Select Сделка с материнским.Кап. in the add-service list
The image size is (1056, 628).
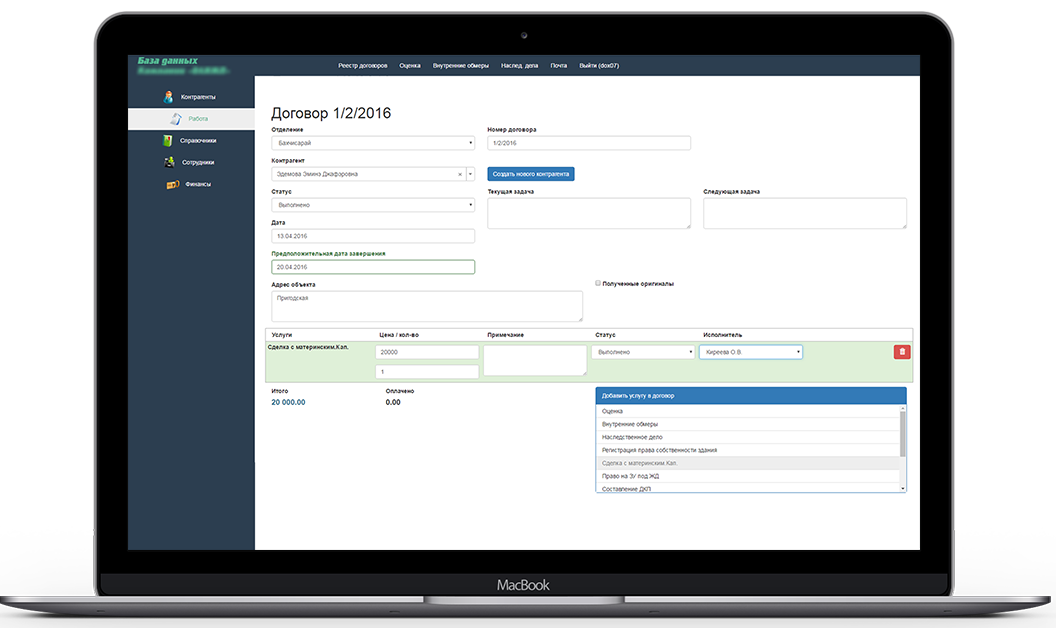pos(748,463)
